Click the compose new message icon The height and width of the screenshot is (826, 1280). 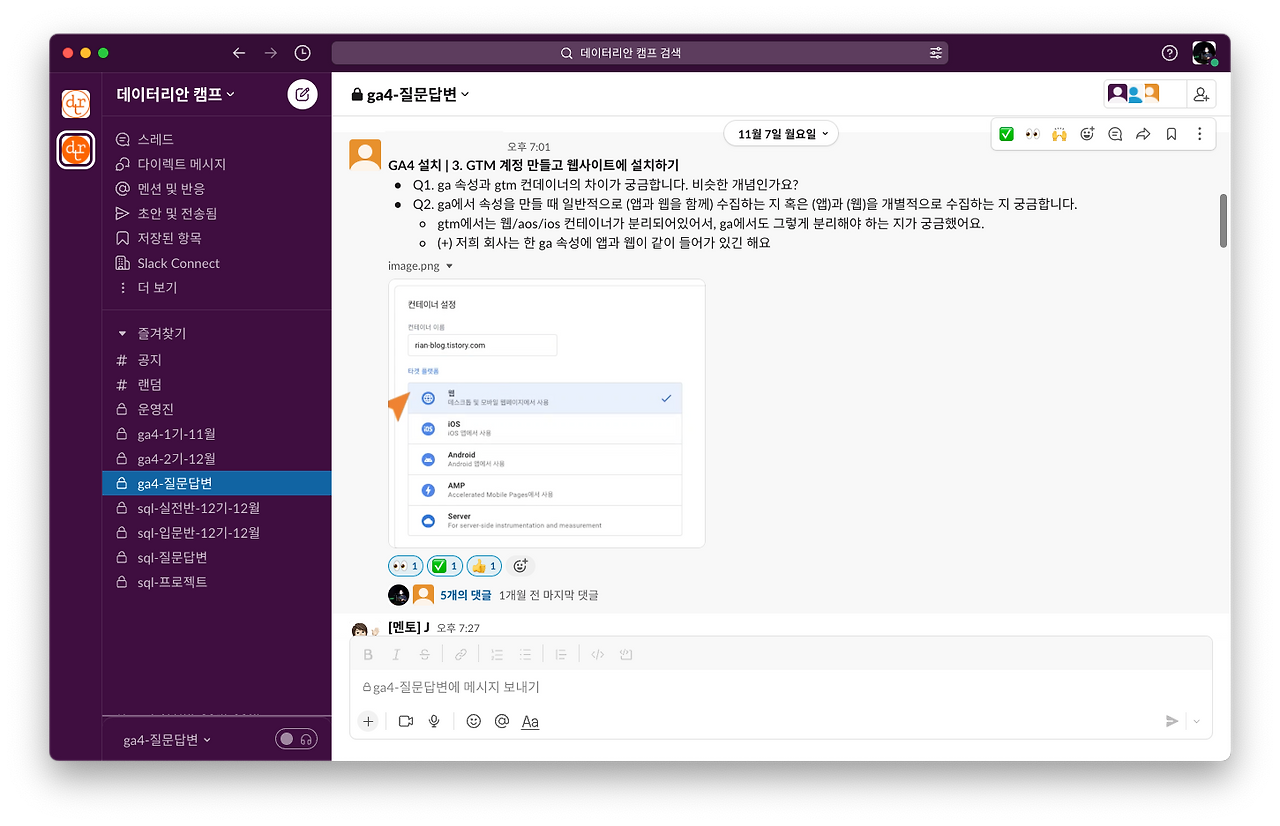coord(302,94)
